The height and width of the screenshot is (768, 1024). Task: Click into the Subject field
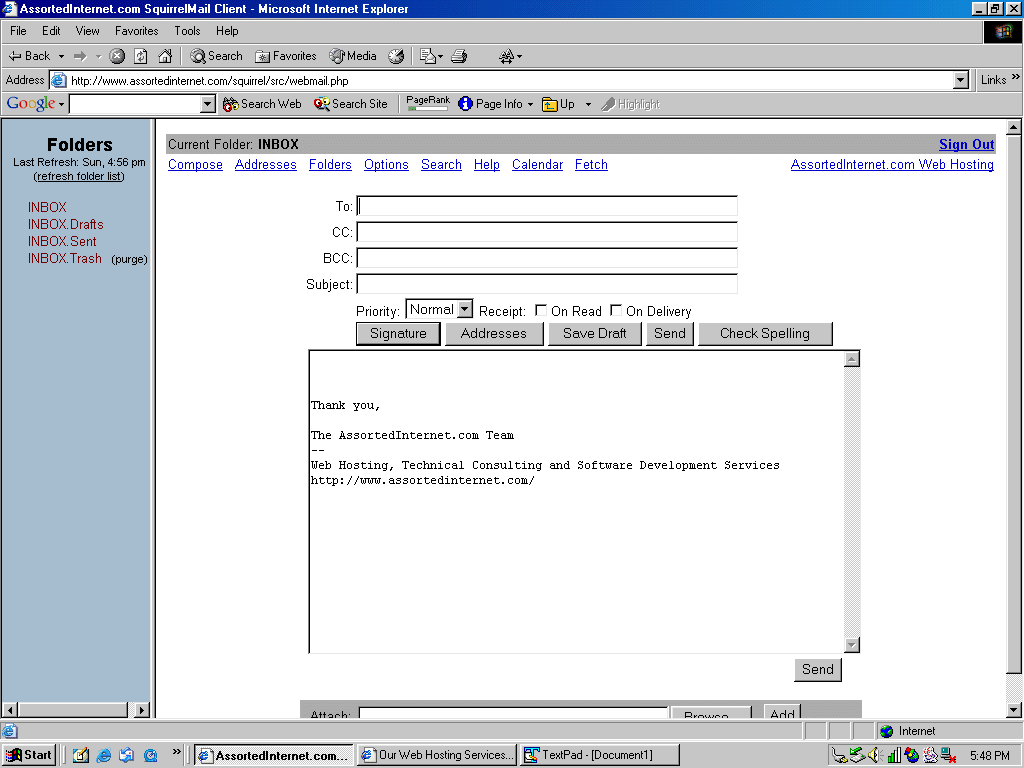[x=547, y=284]
